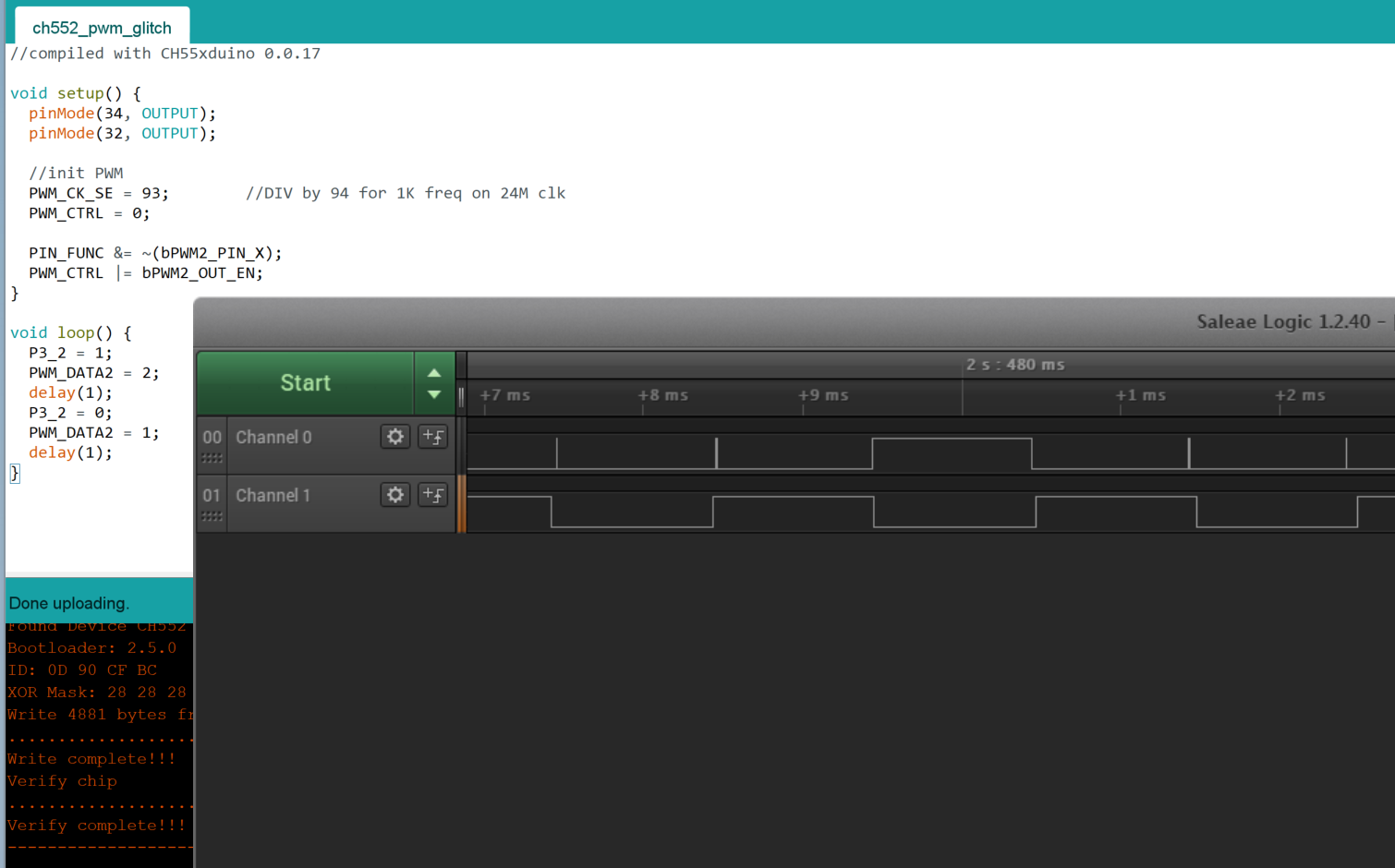
Task: Click 'pinMode(34, OUTPUT);' code line
Action: [x=122, y=114]
